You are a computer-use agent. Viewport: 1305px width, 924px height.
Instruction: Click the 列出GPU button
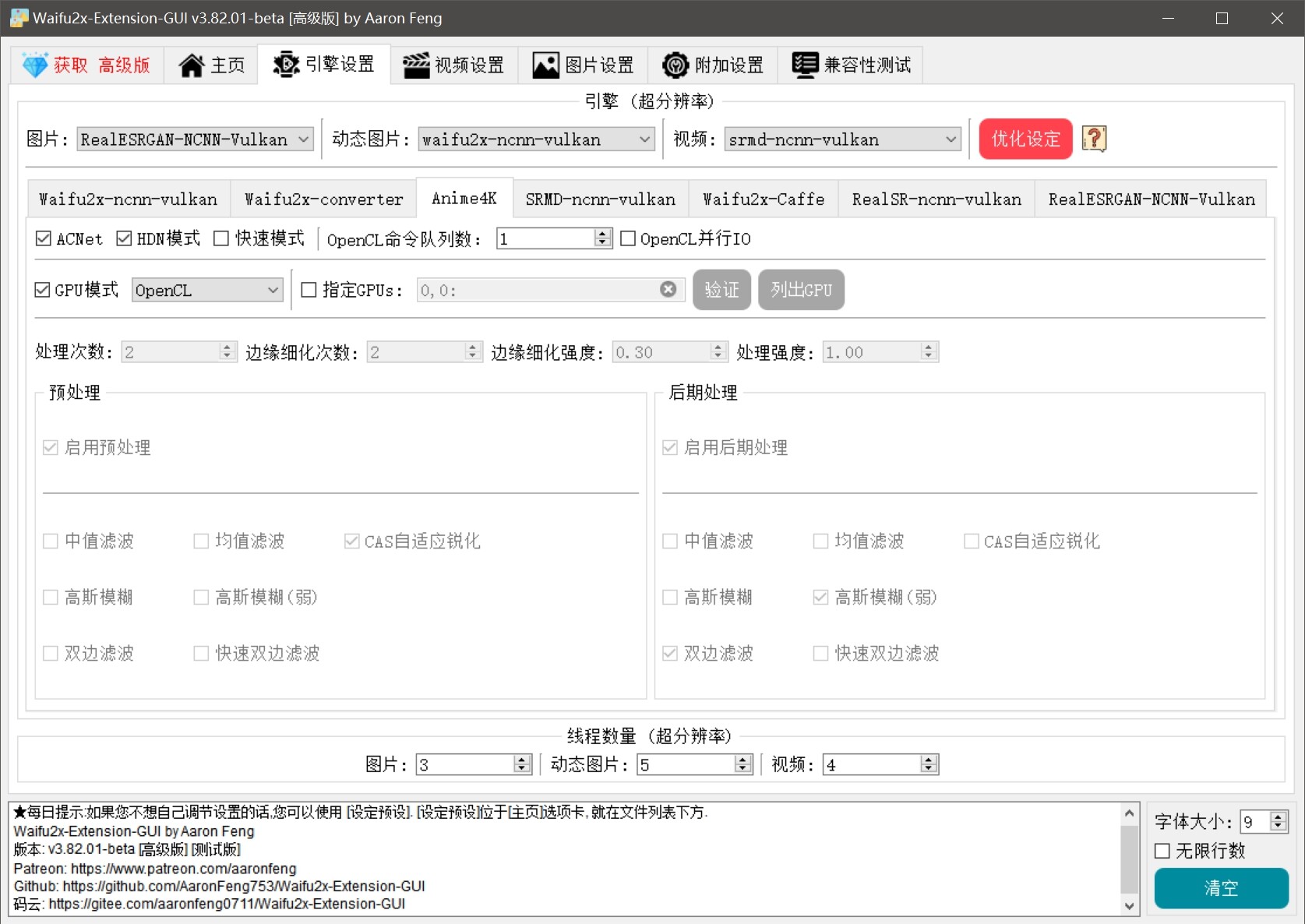(x=800, y=289)
